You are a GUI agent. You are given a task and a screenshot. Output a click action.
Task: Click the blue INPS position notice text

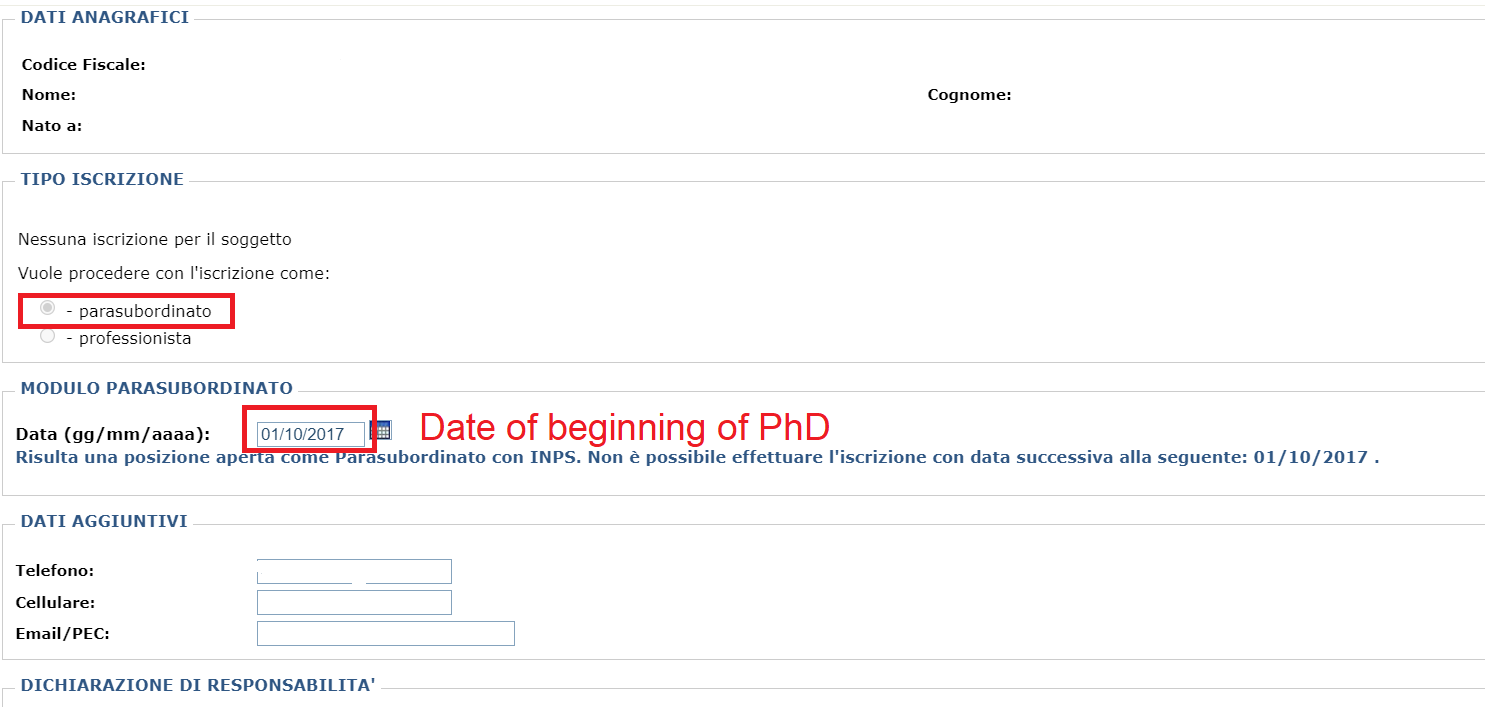(697, 457)
